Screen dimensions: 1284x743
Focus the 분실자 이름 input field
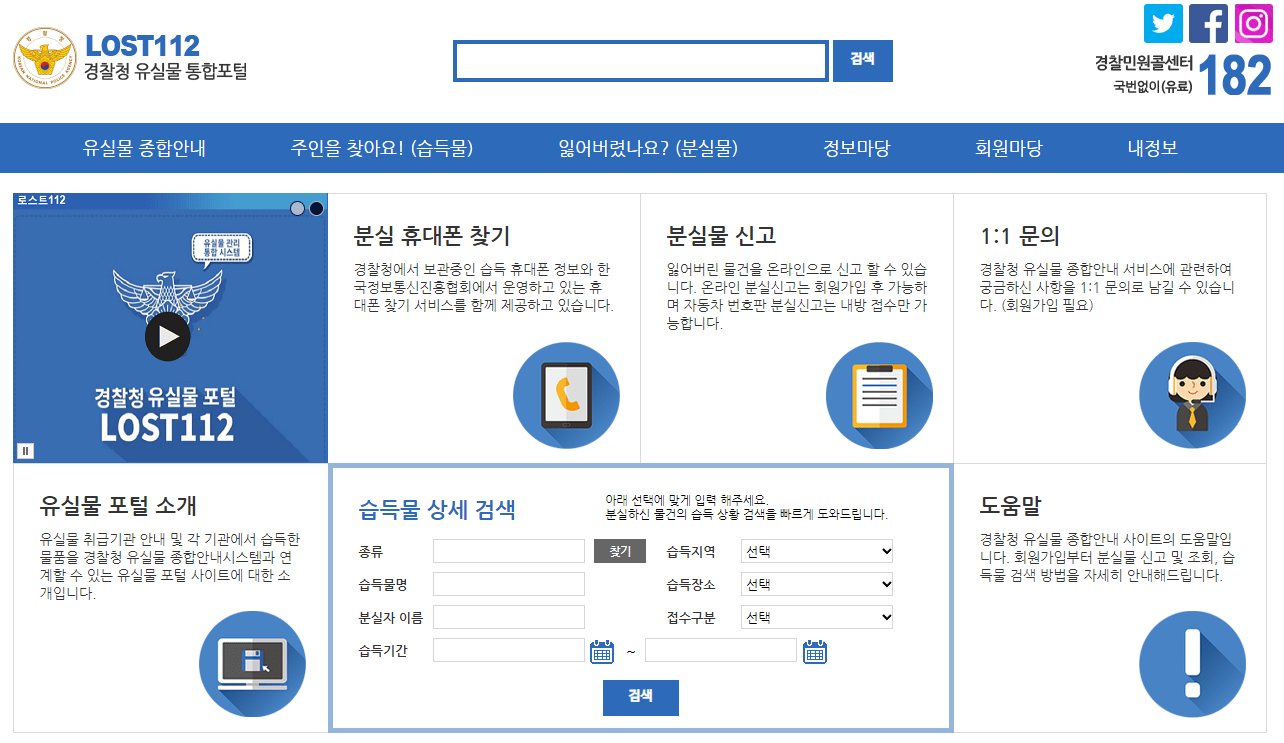click(x=509, y=617)
